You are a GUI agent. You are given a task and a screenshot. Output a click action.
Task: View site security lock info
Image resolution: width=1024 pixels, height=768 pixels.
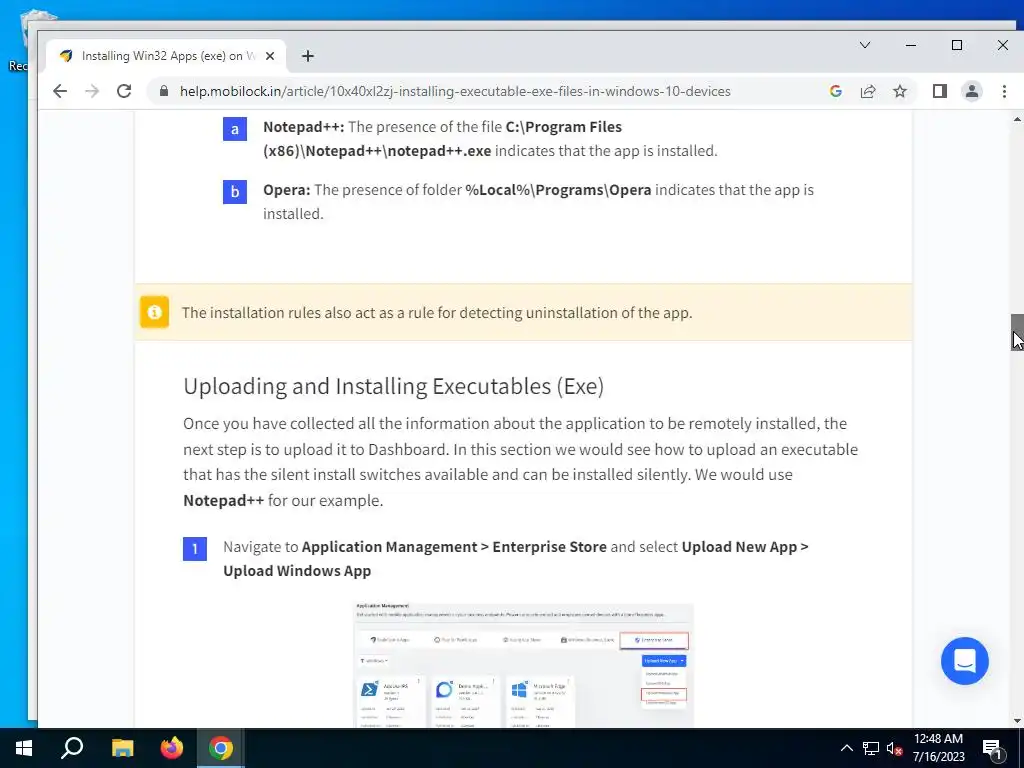click(164, 91)
